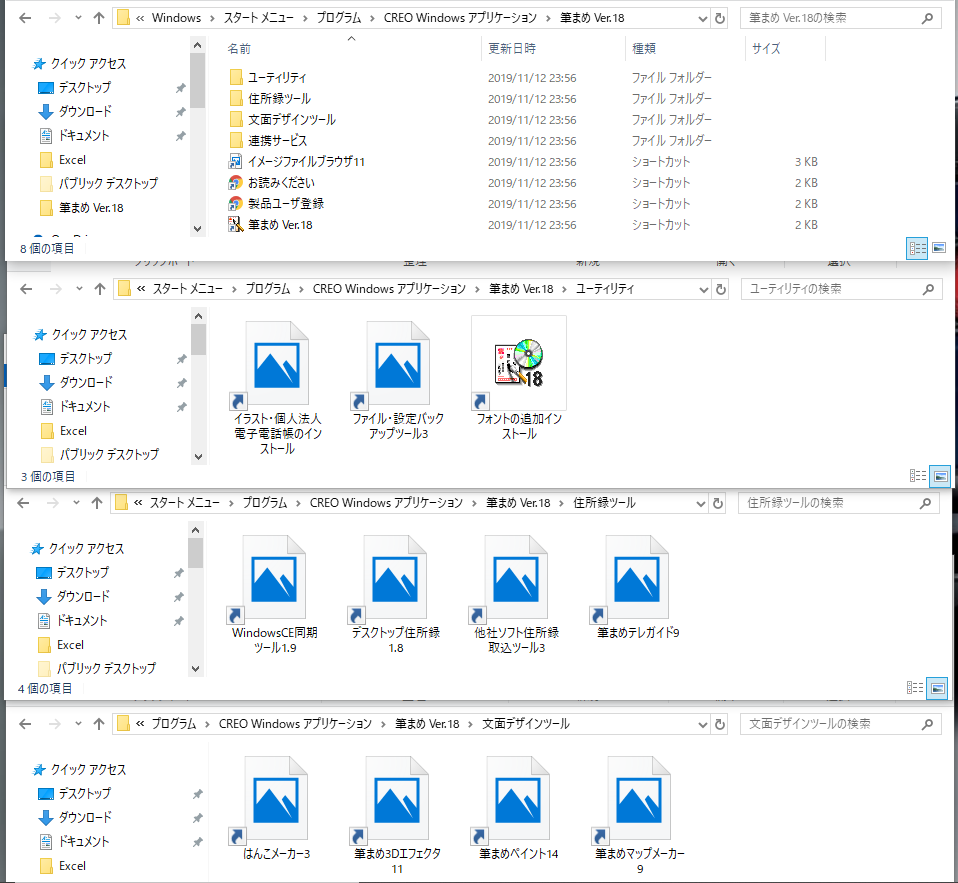Select イラスト・個人法人電子電話帳のインストール shortcut

click(x=277, y=388)
